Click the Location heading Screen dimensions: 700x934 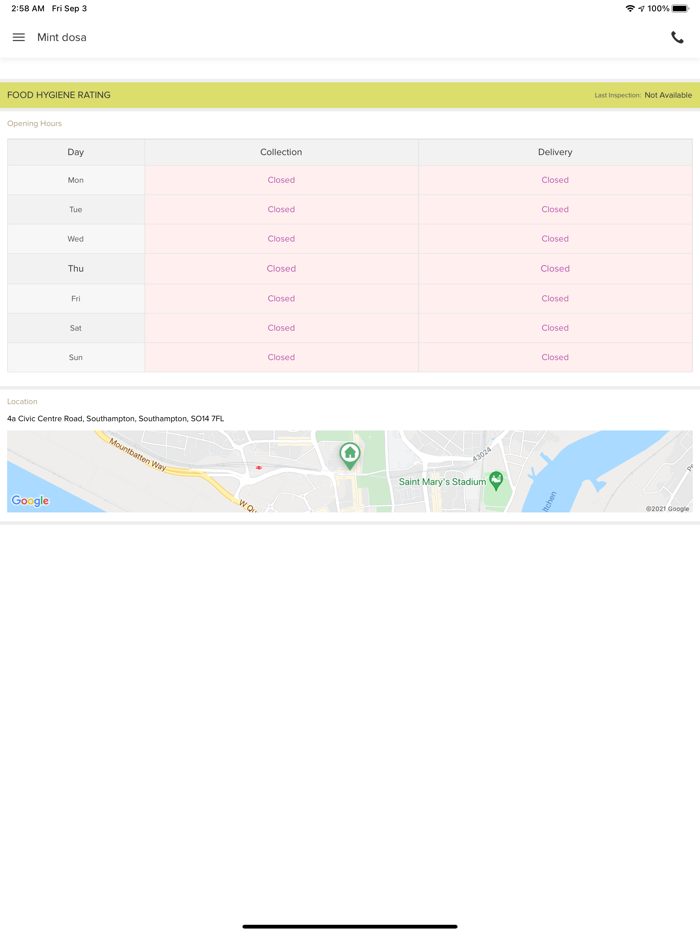pyautogui.click(x=22, y=401)
